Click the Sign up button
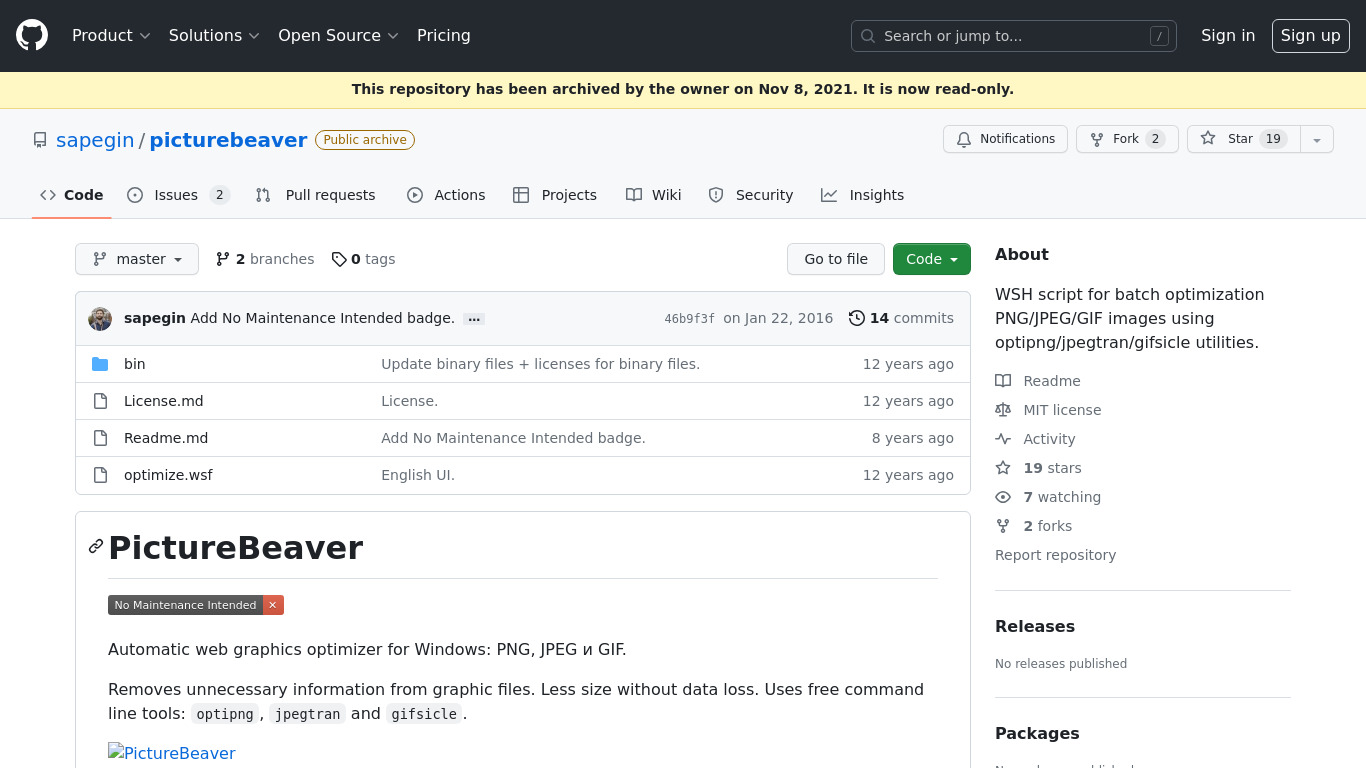 click(1311, 36)
